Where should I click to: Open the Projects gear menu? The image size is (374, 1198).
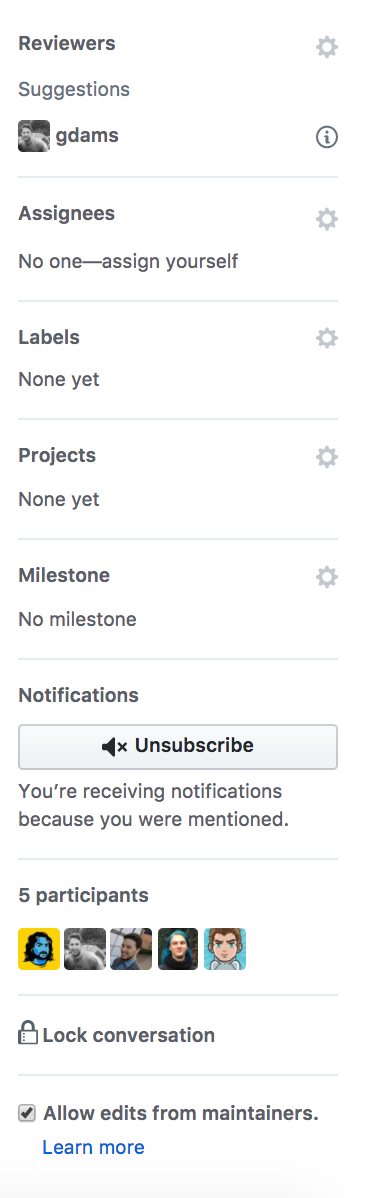[327, 458]
